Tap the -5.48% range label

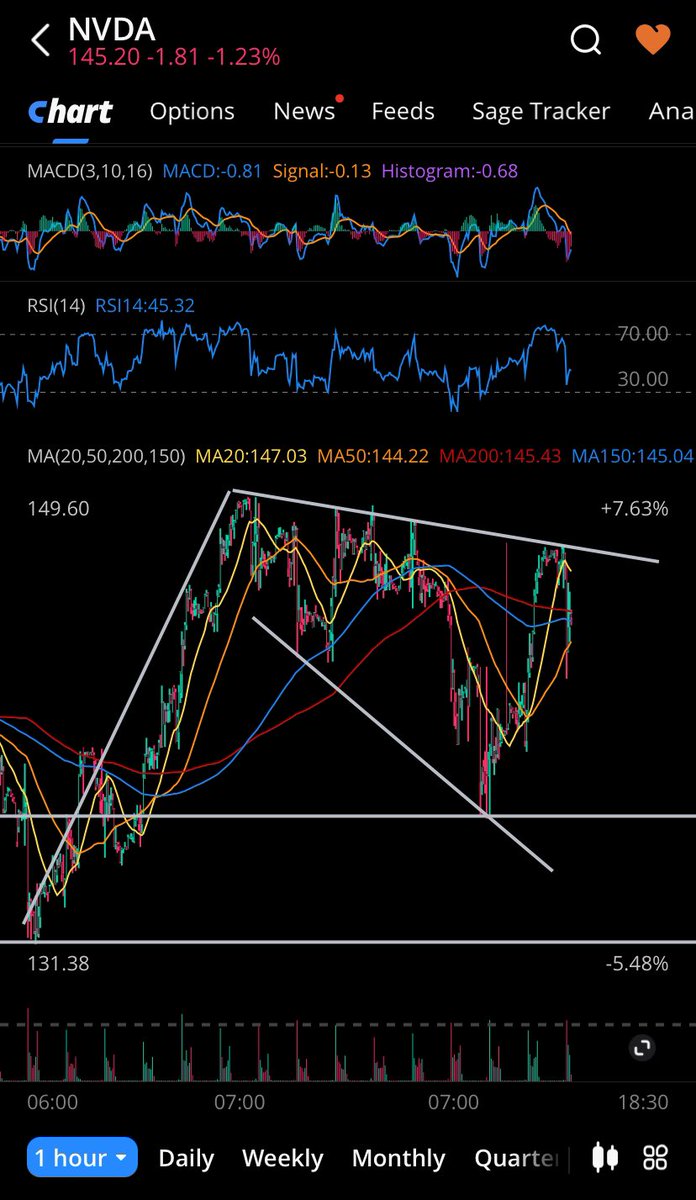636,964
